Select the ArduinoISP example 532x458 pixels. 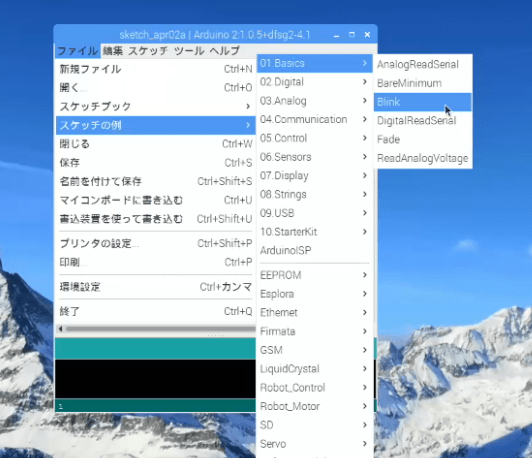click(x=314, y=250)
